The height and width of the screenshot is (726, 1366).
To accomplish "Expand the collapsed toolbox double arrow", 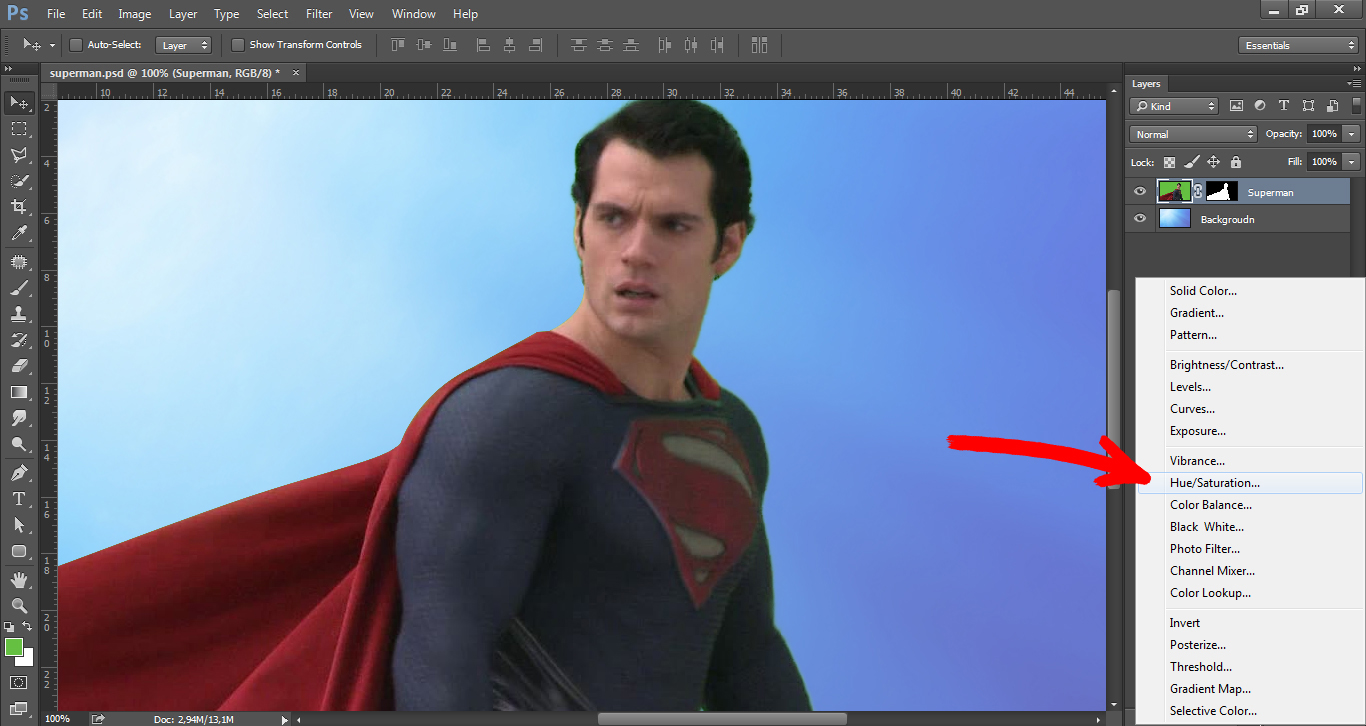I will (x=9, y=70).
